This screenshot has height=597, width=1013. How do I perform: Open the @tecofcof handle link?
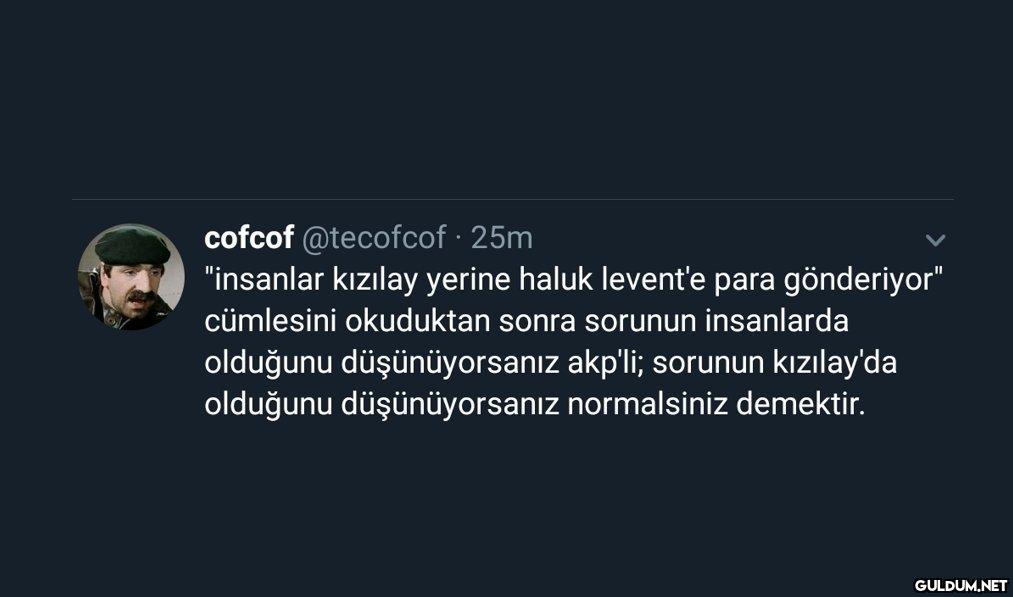click(x=373, y=238)
